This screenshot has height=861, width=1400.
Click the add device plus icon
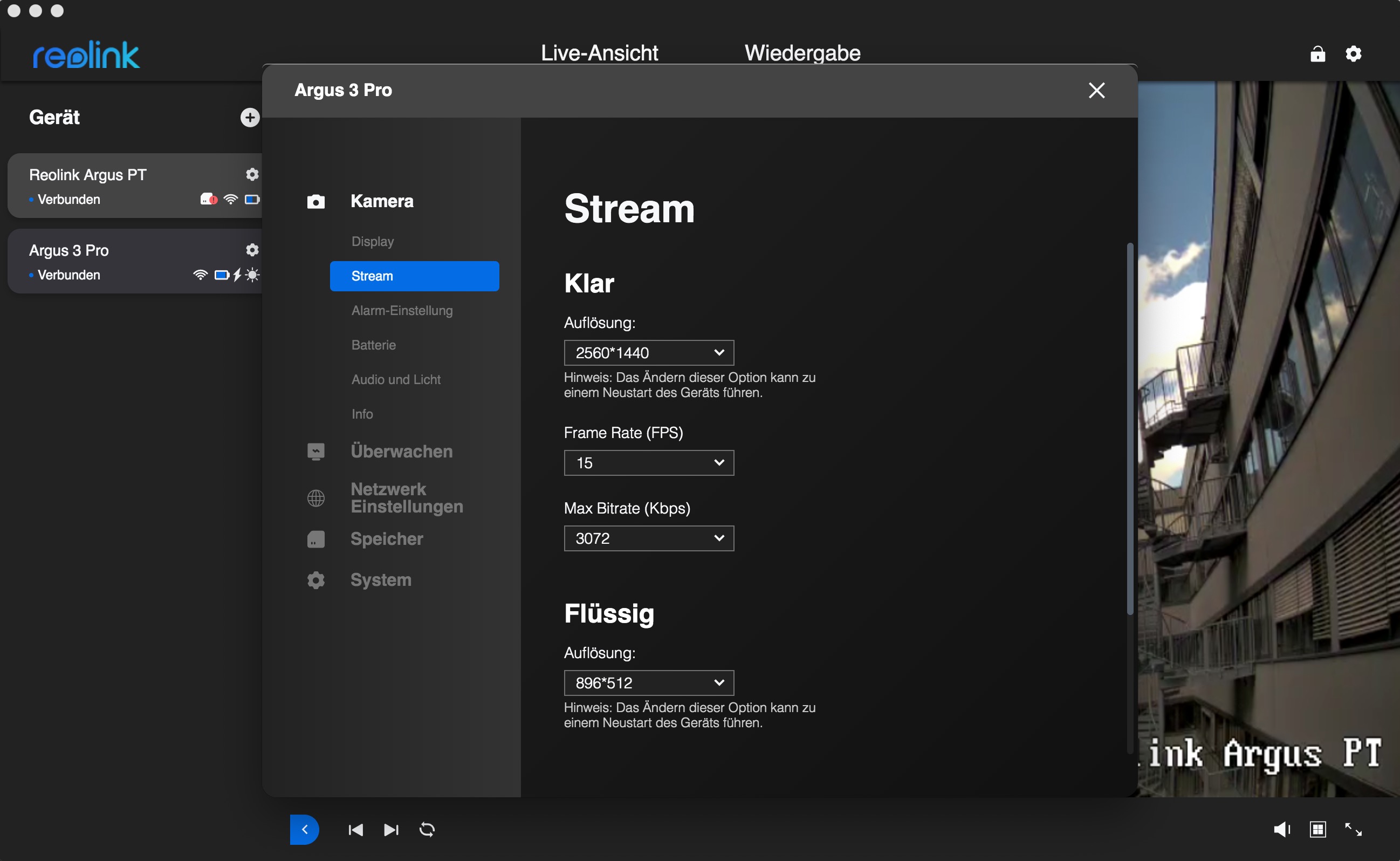[x=249, y=117]
